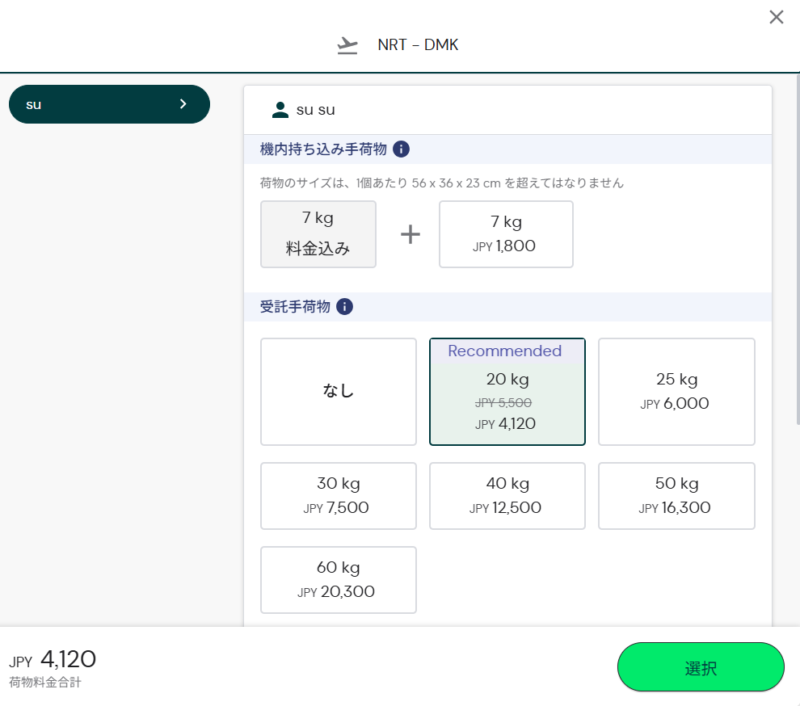The image size is (800, 706).
Task: Select no checked baggage option
Action: click(338, 392)
